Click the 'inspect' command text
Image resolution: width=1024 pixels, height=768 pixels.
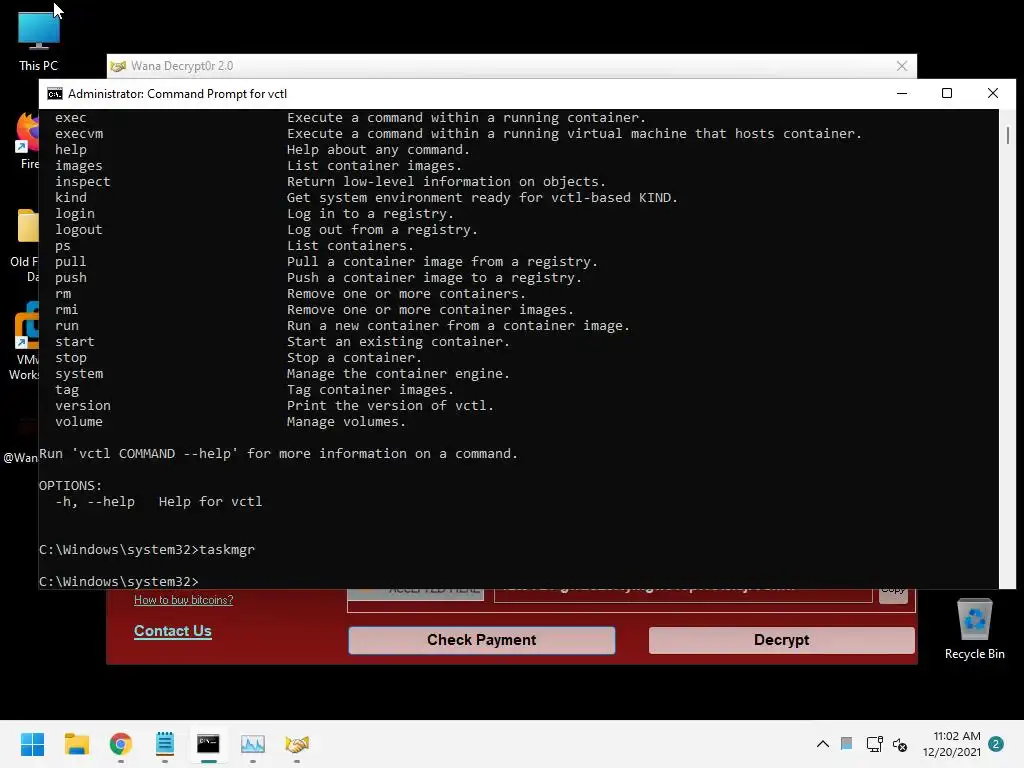83,182
